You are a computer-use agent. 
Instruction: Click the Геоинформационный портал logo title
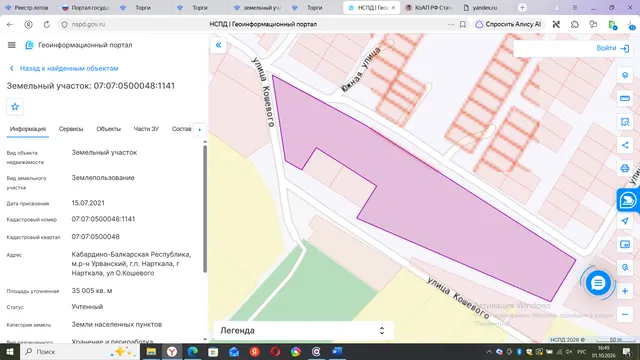(x=79, y=45)
